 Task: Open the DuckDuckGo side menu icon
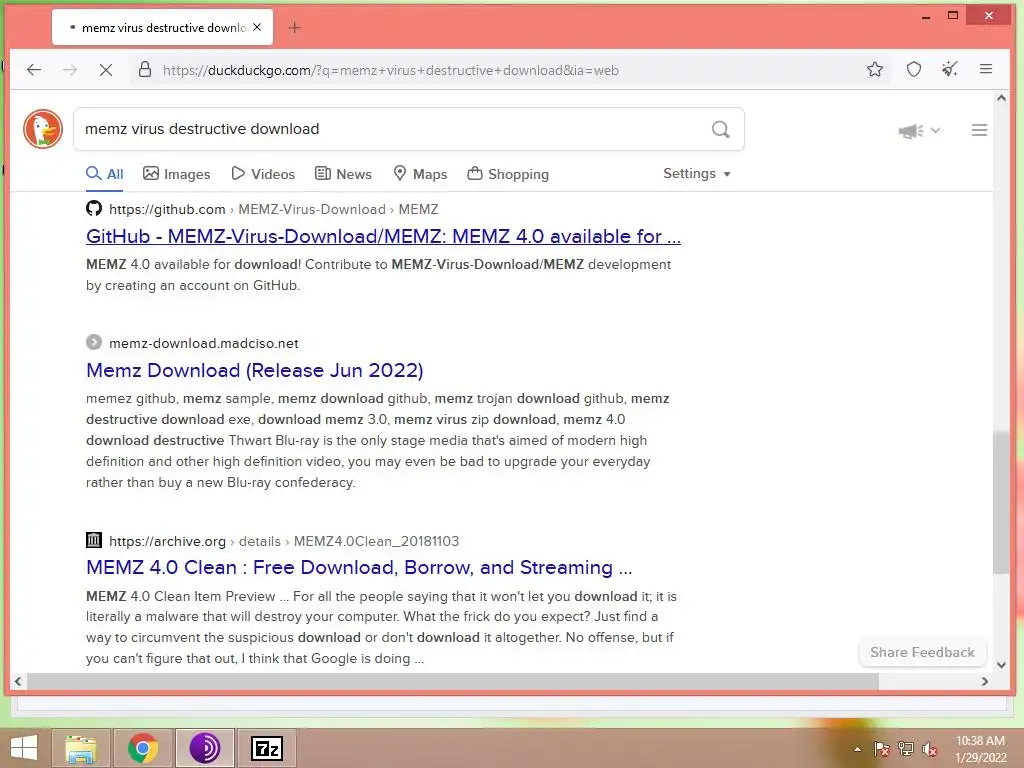979,130
